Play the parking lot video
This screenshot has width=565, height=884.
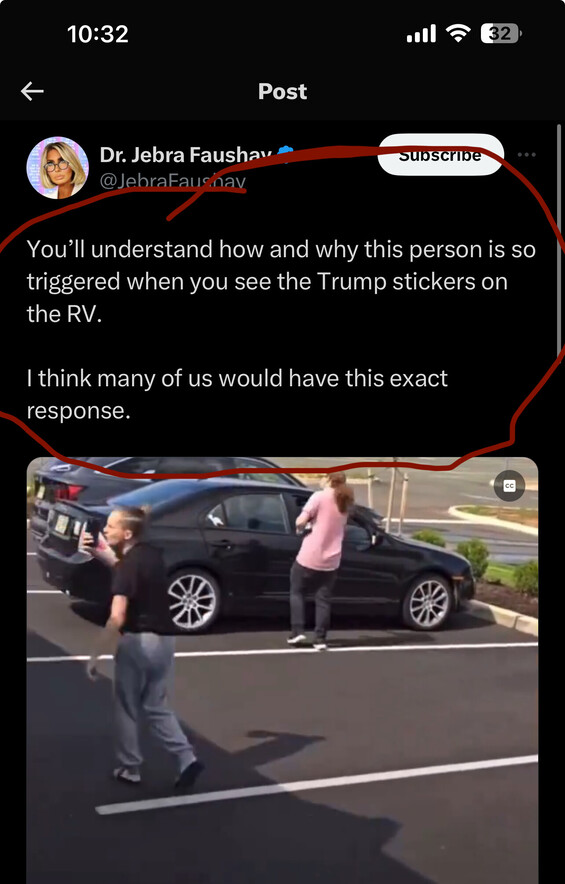pos(282,670)
